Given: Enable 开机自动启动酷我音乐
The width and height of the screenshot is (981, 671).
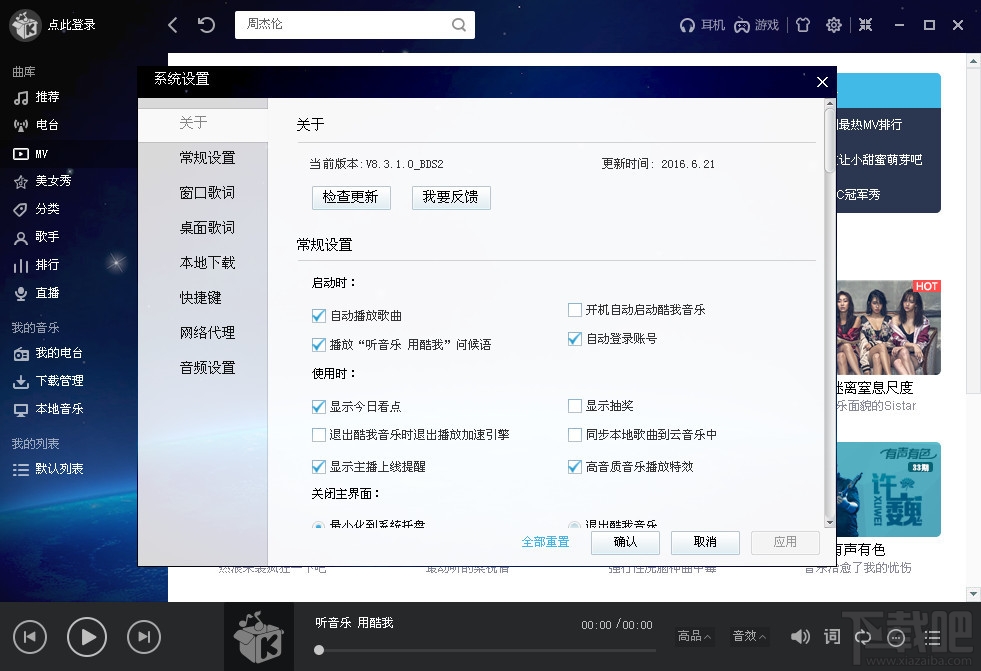Looking at the screenshot, I should [574, 310].
